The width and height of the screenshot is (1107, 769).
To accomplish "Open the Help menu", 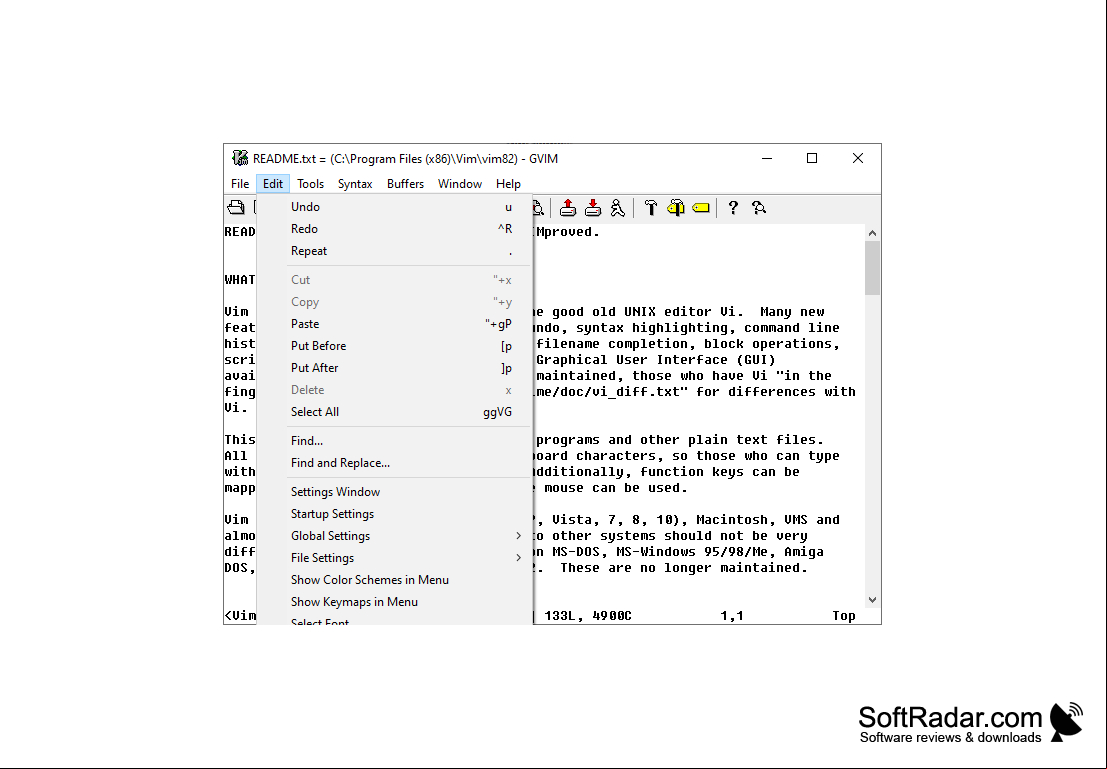I will (508, 184).
